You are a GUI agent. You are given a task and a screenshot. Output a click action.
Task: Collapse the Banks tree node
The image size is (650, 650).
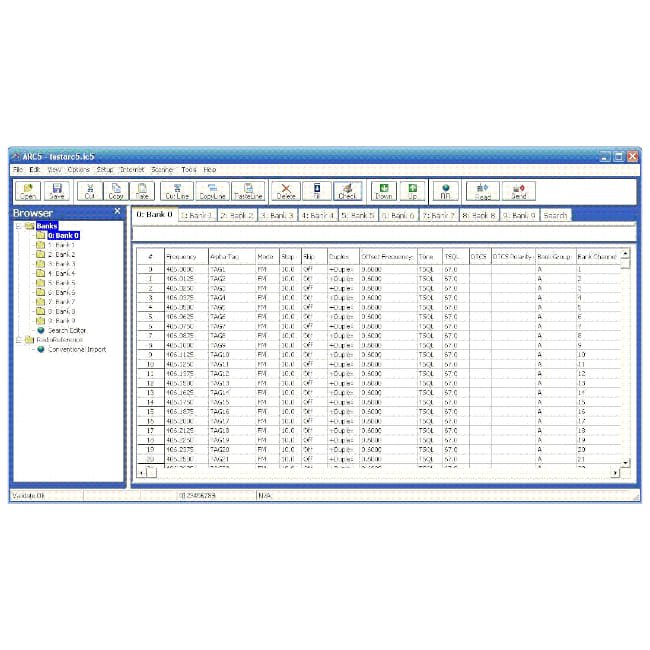point(19,227)
